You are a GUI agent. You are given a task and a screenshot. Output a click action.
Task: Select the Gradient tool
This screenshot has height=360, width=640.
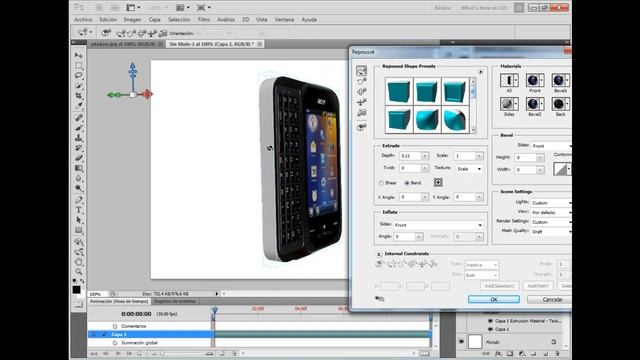pyautogui.click(x=78, y=168)
